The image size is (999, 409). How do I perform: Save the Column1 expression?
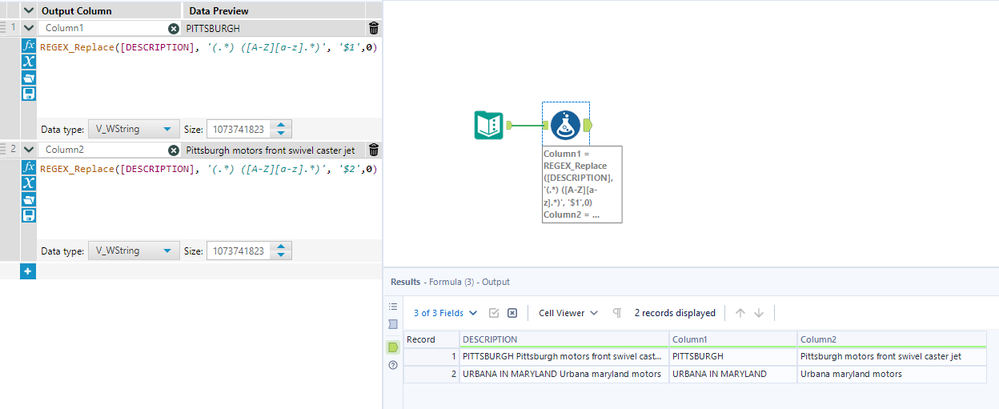(29, 94)
